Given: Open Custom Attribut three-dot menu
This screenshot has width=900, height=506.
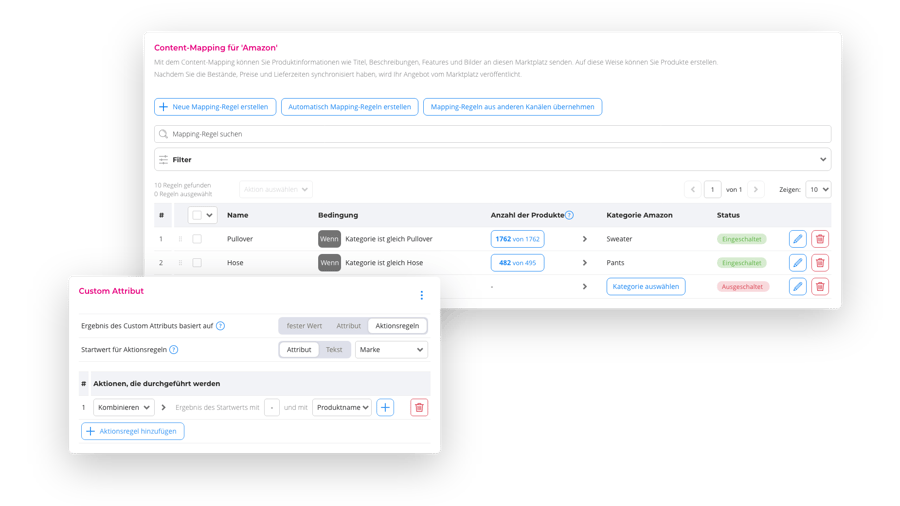Looking at the screenshot, I should [x=421, y=295].
